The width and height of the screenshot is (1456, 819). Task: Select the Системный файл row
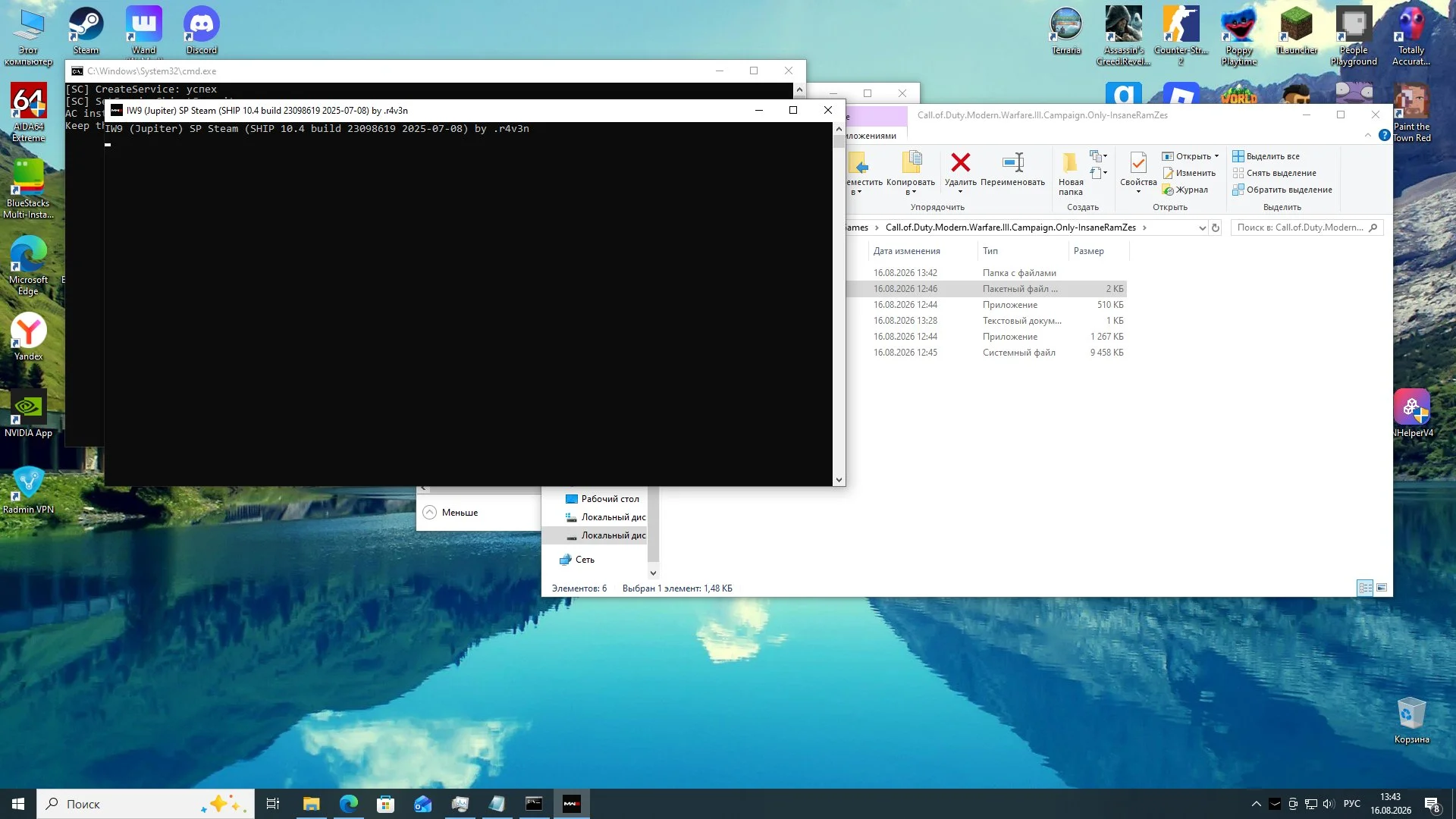(987, 353)
